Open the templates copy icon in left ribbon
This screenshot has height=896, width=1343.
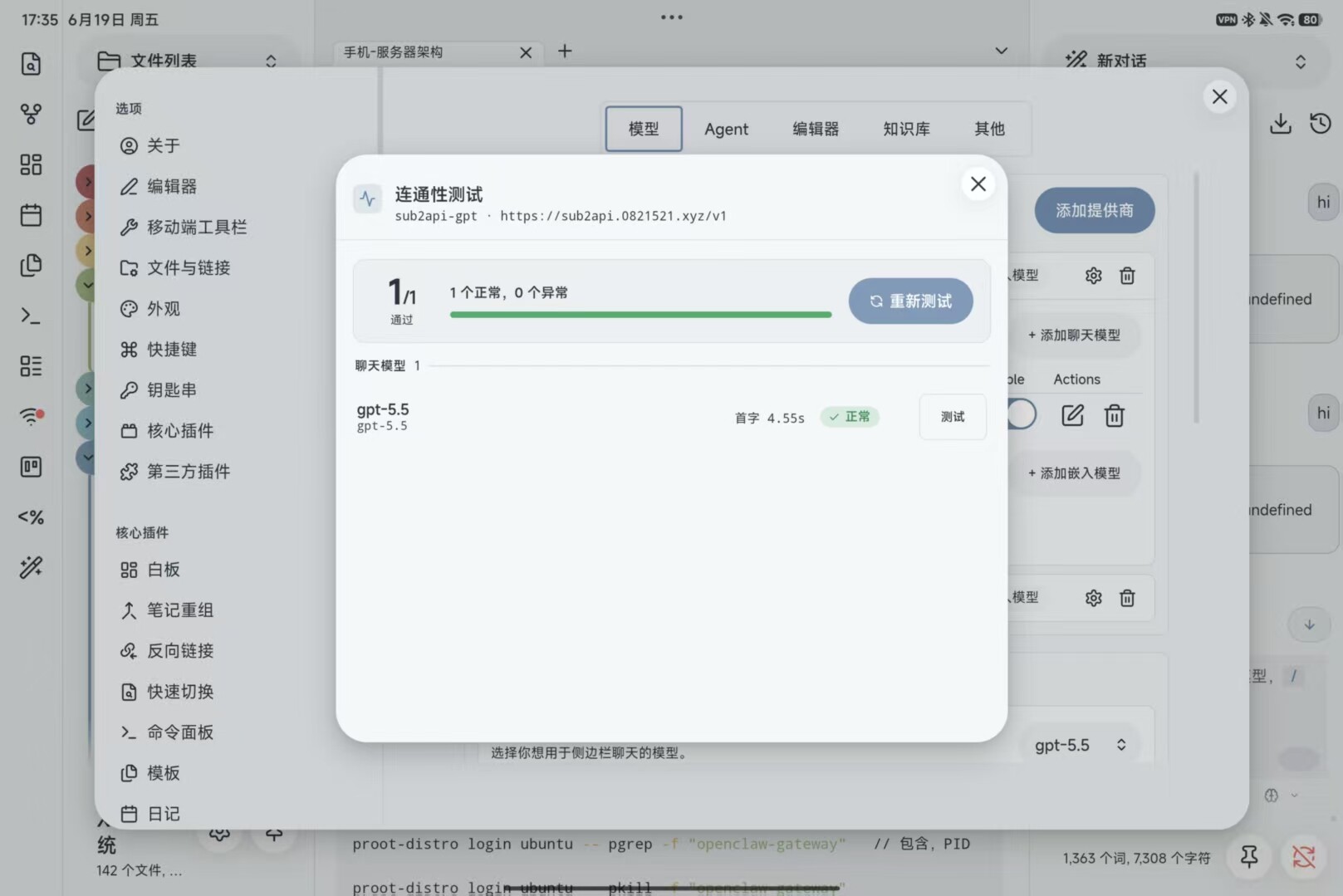31,265
